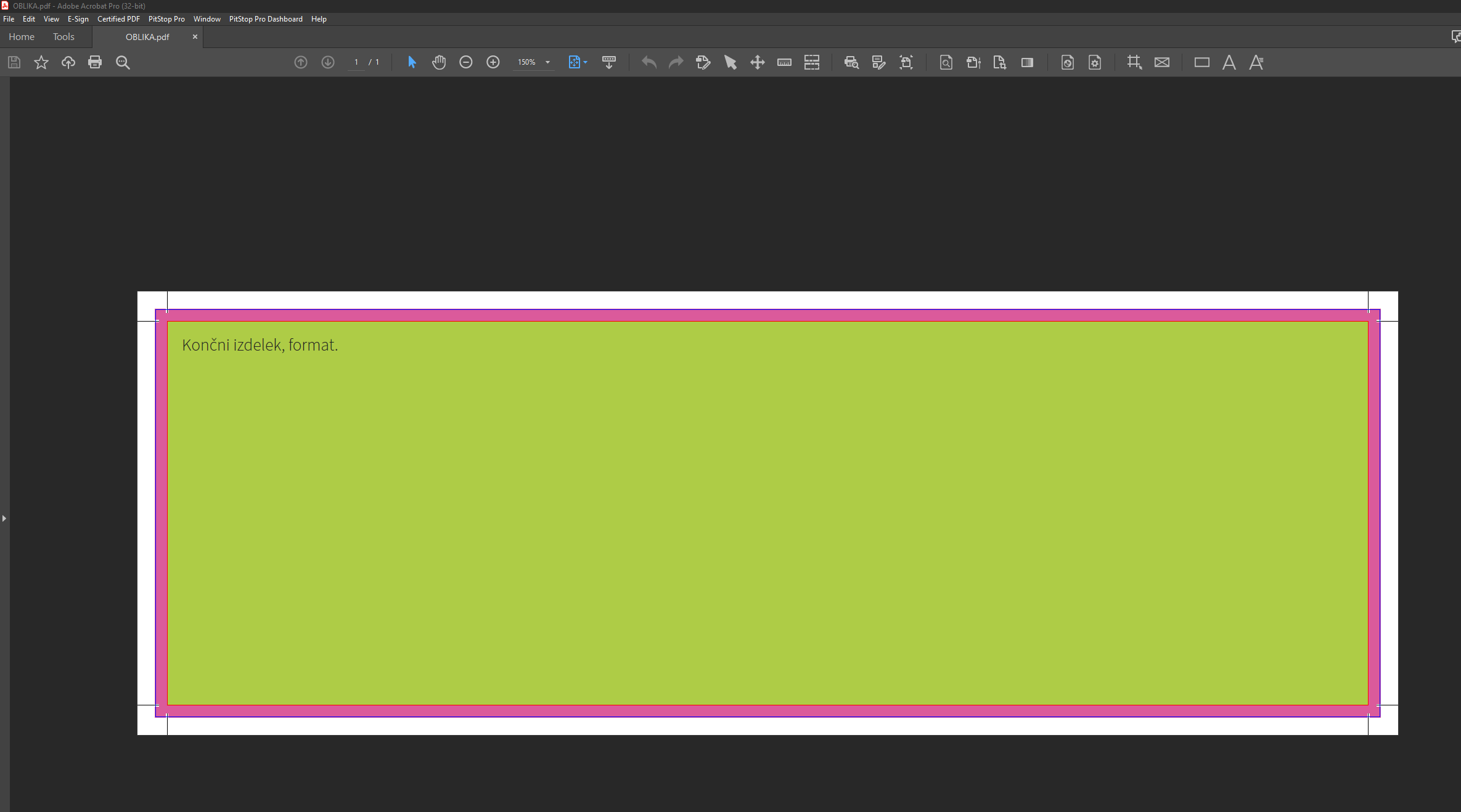Choose the PitStop rectangle shape tool

pos(1202,62)
